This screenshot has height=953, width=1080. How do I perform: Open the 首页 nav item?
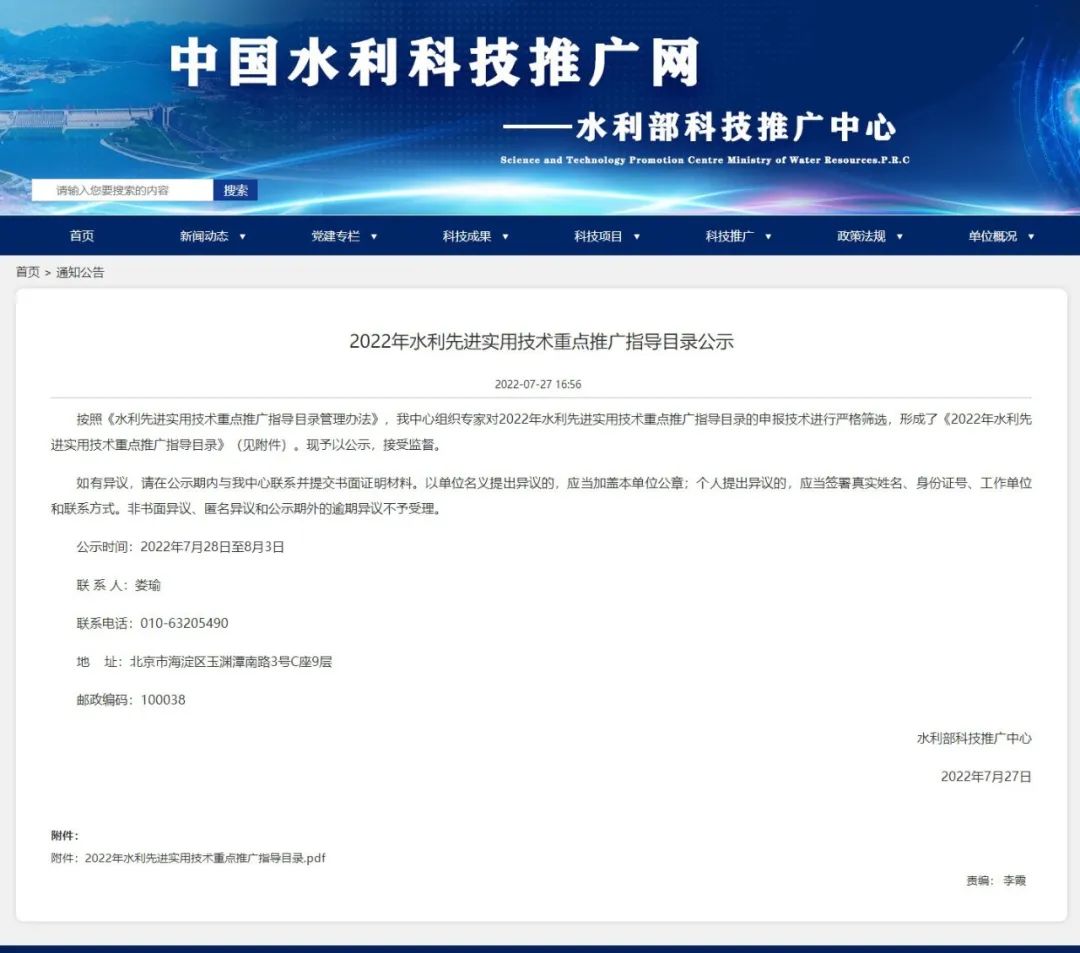click(82, 236)
